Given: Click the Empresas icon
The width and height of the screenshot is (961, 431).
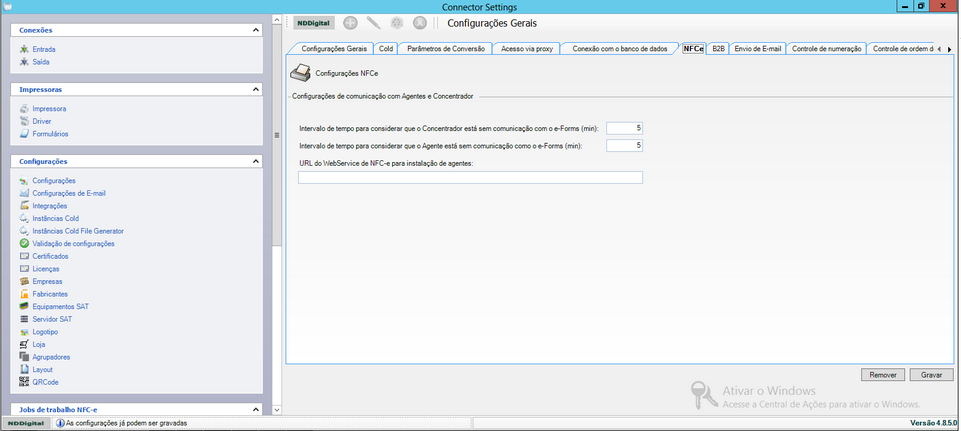Looking at the screenshot, I should coord(24,281).
